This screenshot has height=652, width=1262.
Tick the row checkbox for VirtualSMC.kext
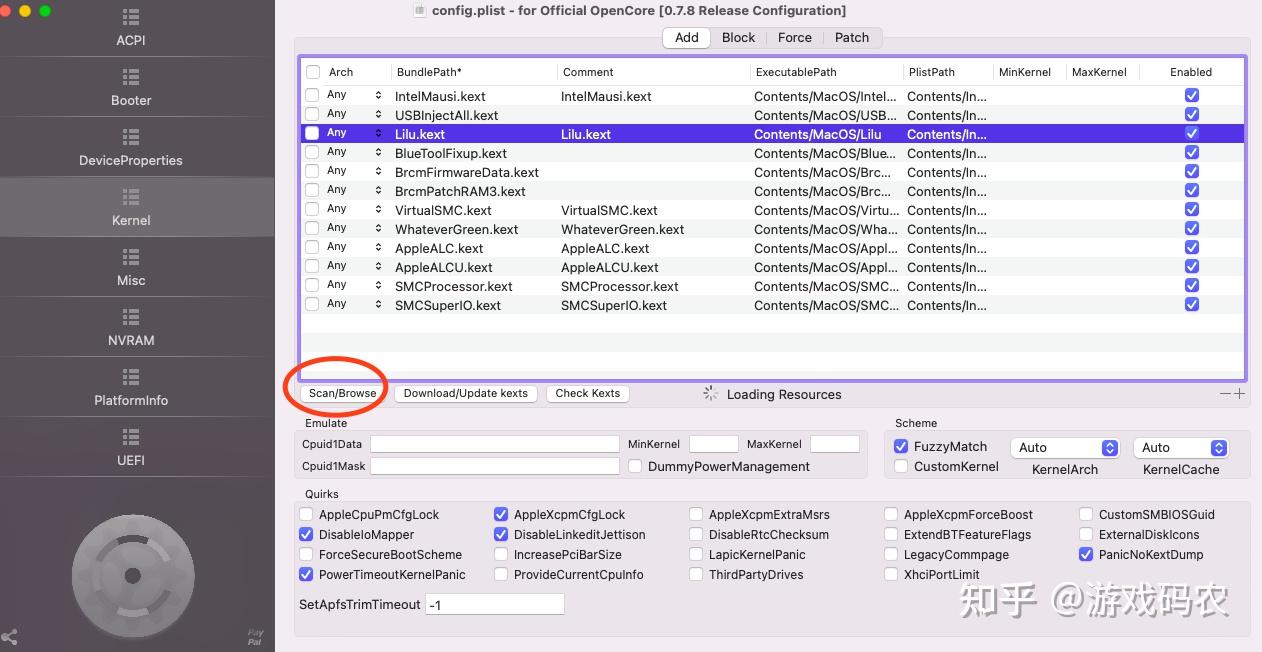pos(312,210)
